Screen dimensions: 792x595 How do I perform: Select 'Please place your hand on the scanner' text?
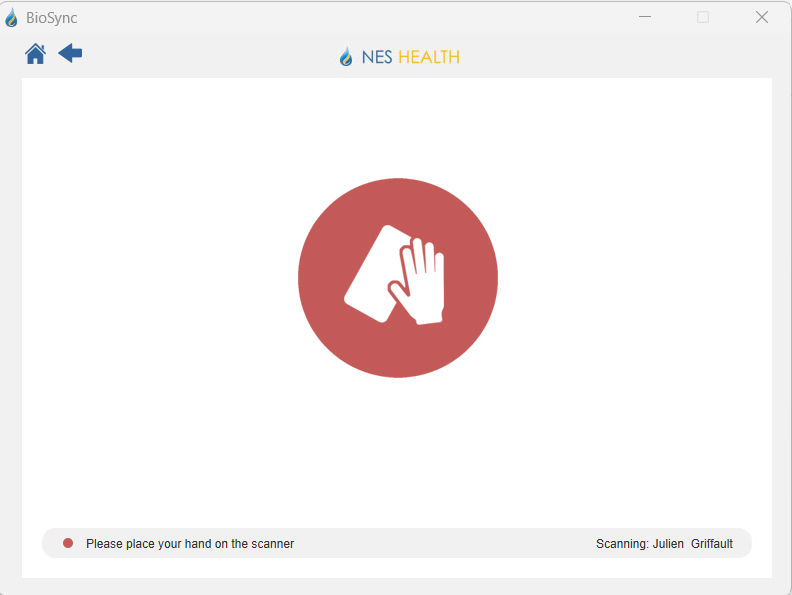point(190,543)
